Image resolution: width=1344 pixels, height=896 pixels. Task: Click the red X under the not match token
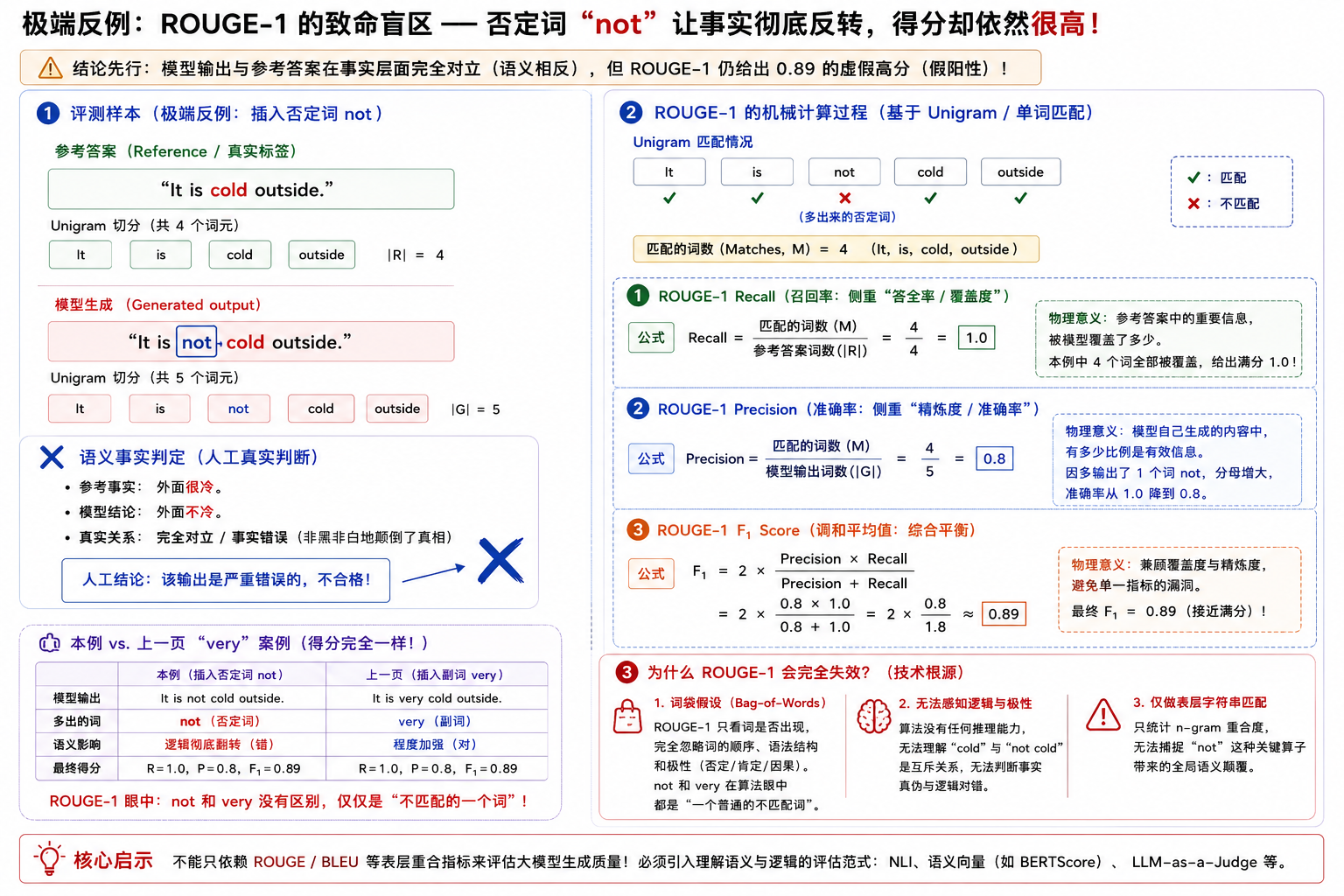coord(844,198)
